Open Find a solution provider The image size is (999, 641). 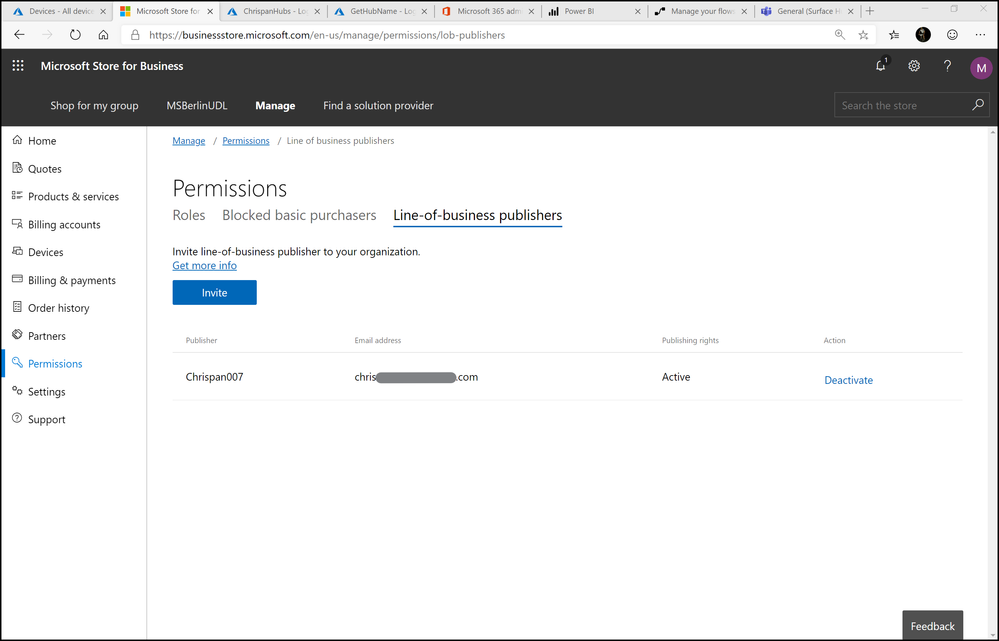point(378,106)
